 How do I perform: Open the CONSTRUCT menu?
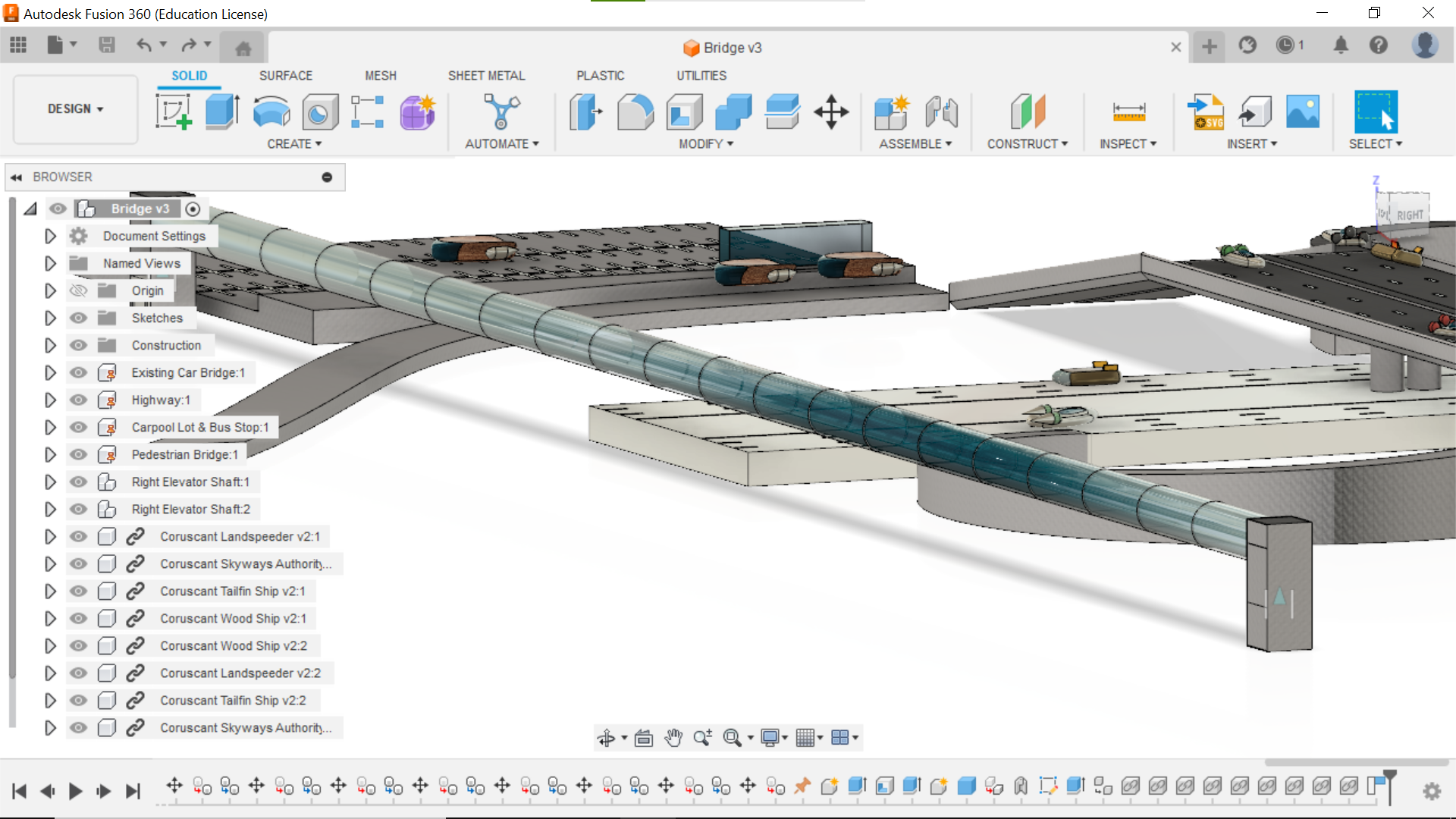(1027, 144)
